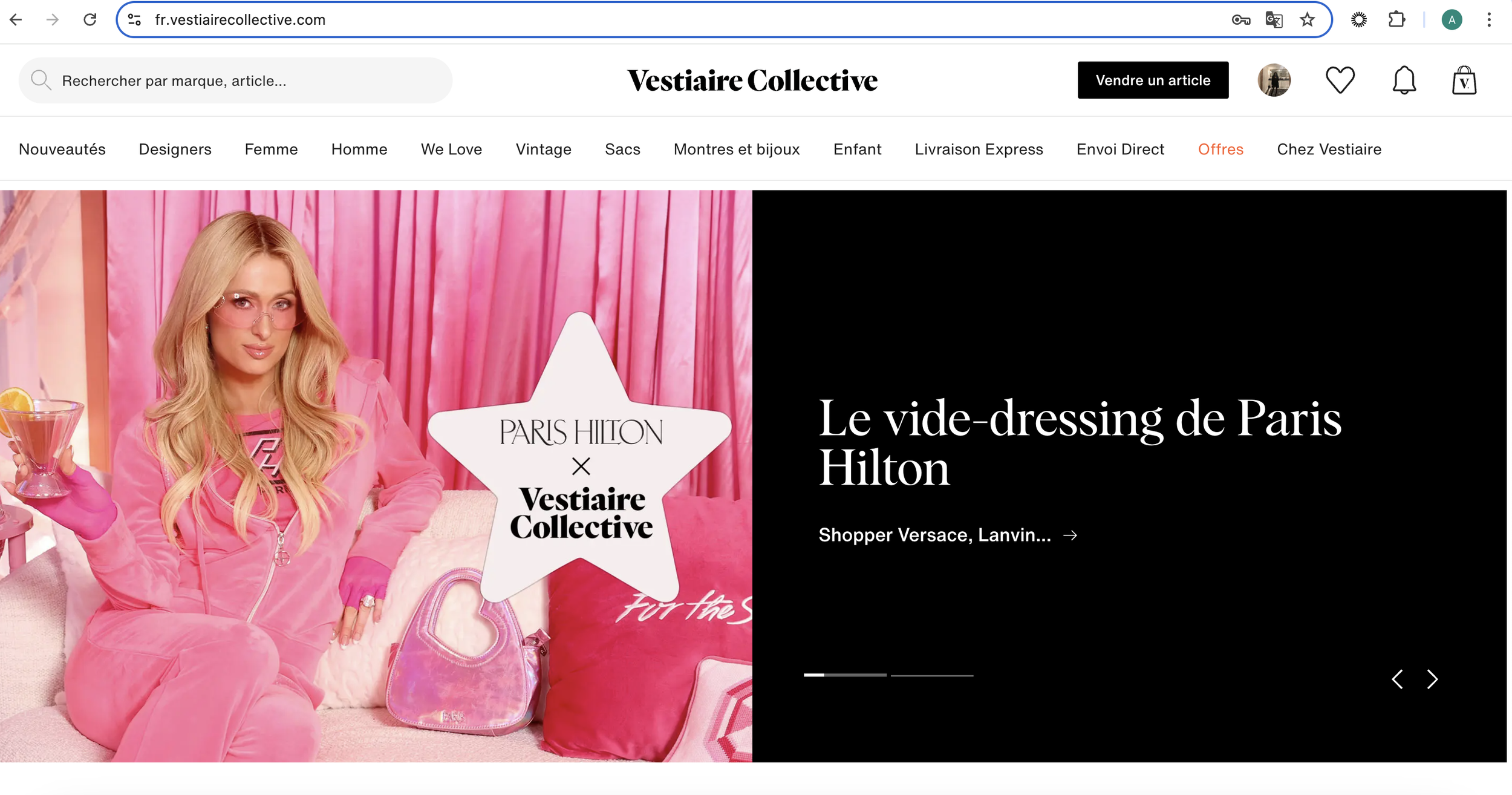1512x795 pixels.
Task: Bookmark page with star icon
Action: [x=1307, y=20]
